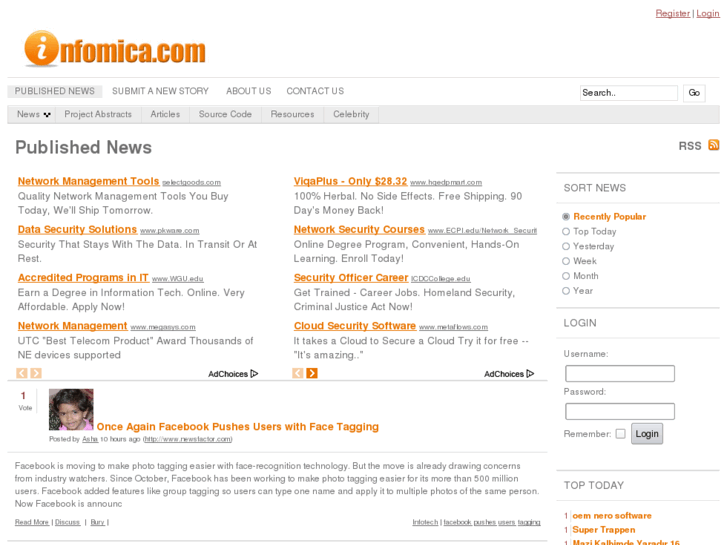Open Security Officer Career ad
The width and height of the screenshot is (727, 545).
click(351, 278)
